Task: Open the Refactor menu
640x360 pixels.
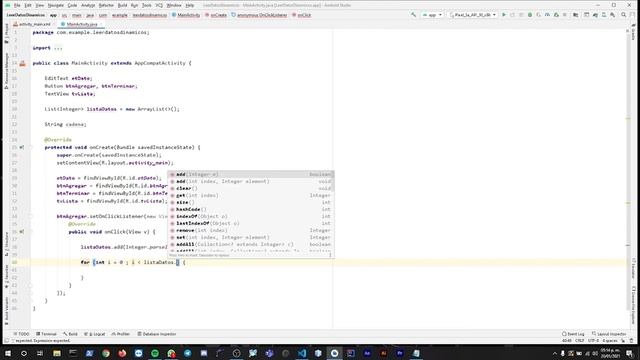Action: (106, 5)
